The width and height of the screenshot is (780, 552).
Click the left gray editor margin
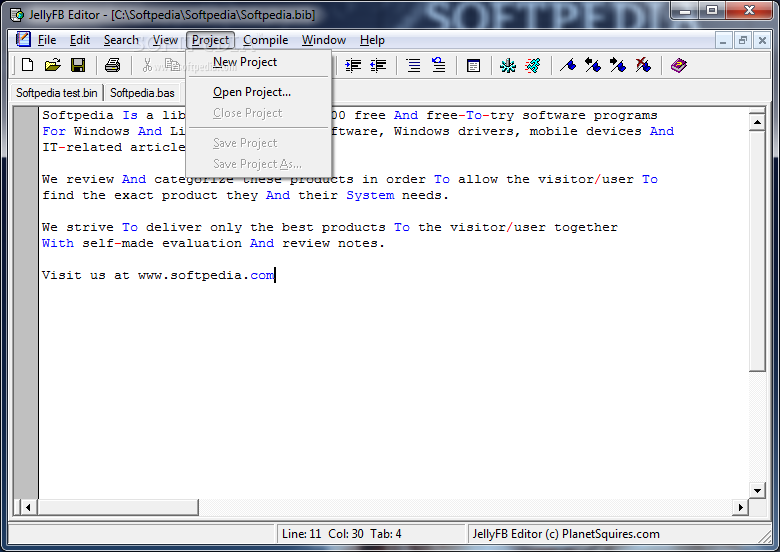[25, 302]
